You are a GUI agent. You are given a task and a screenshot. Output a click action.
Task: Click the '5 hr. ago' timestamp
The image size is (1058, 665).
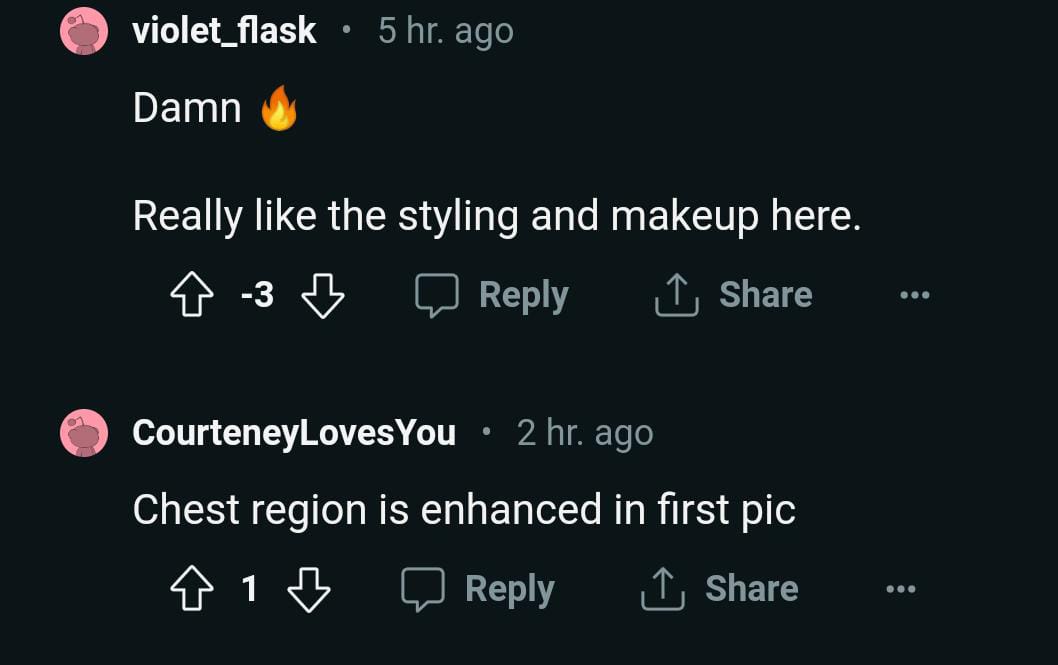[x=446, y=31]
